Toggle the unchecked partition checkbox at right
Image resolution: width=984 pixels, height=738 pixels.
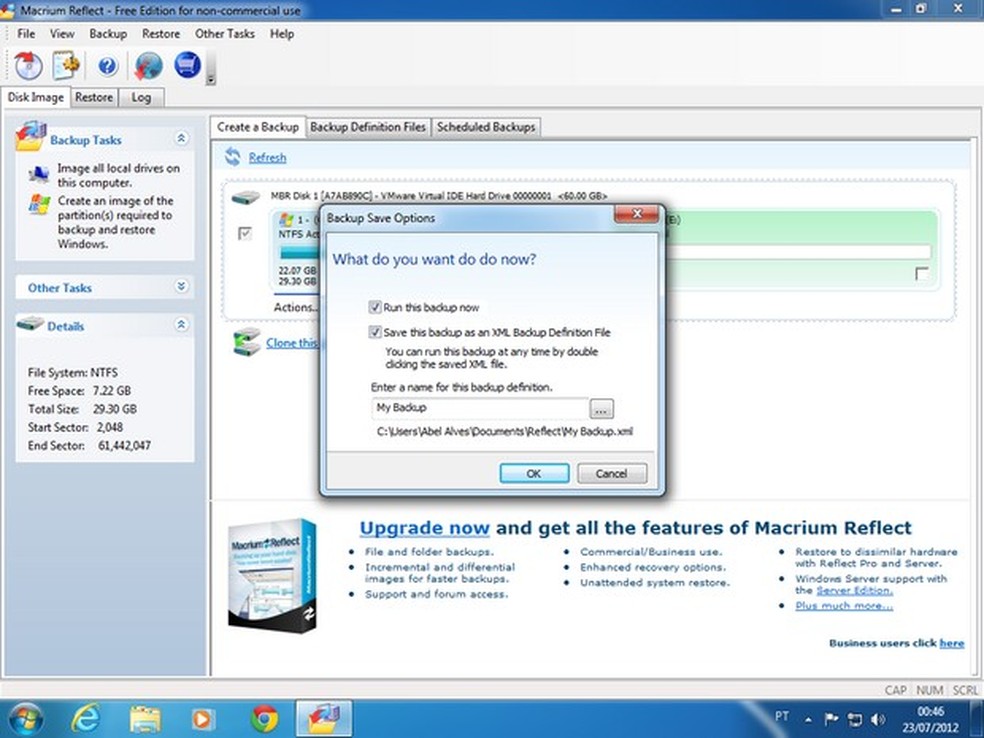922,274
